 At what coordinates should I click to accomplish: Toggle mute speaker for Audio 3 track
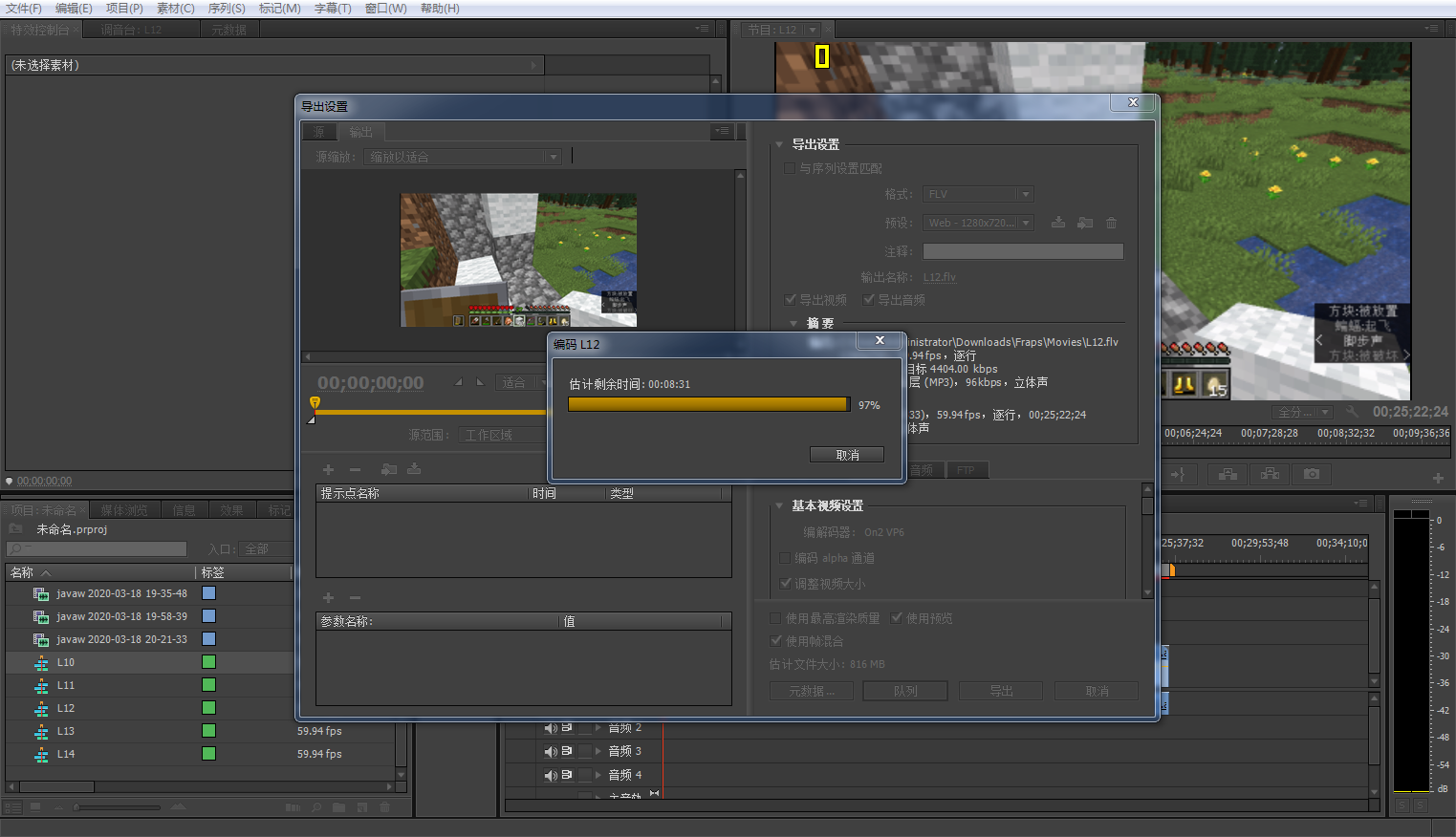(551, 751)
